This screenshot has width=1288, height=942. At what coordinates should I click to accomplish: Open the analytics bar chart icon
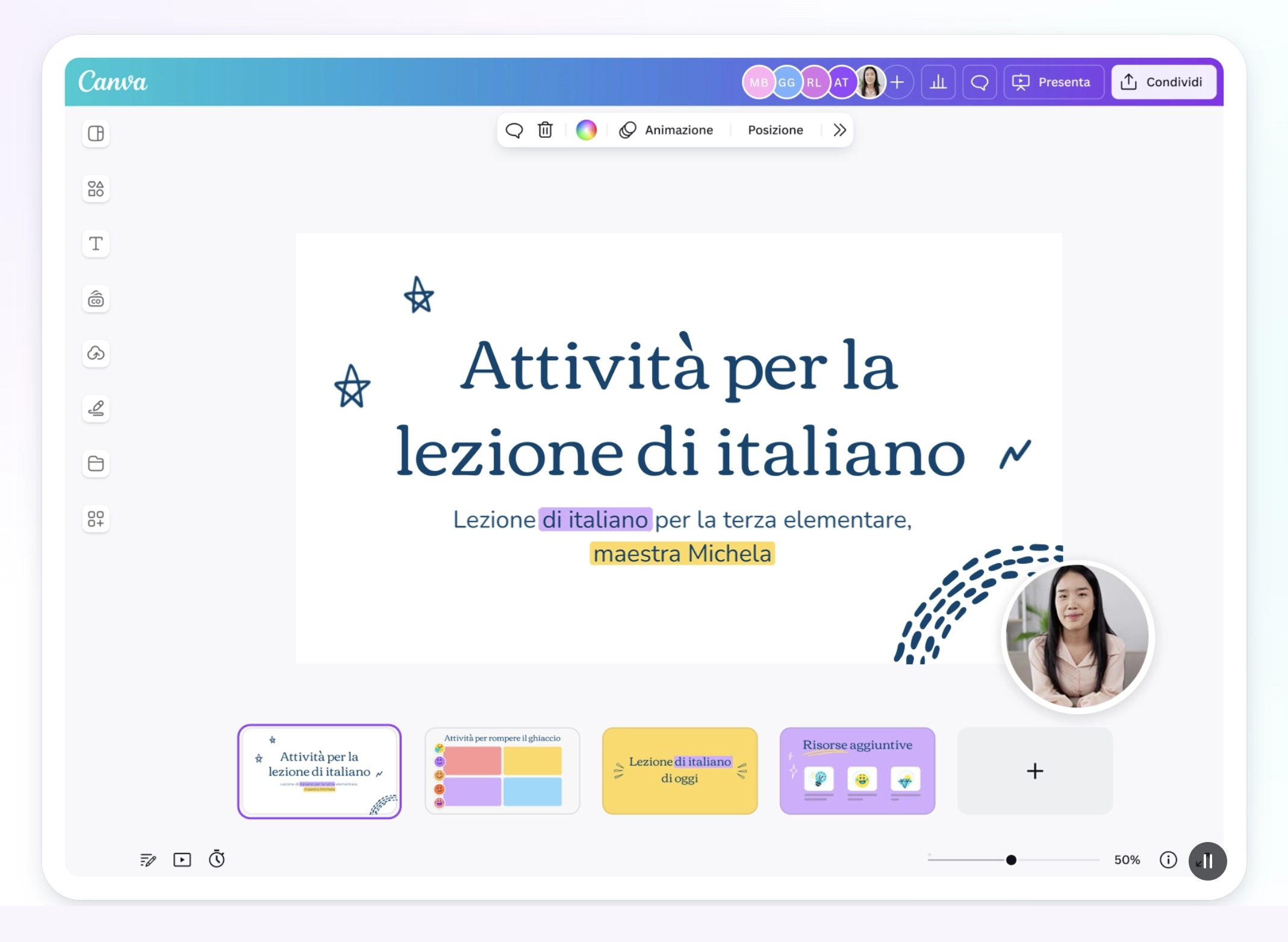coord(938,82)
